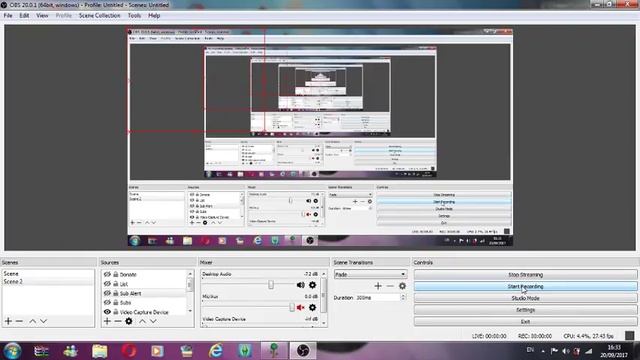Show the Sub Alert source with its eye icon

click(x=107, y=293)
